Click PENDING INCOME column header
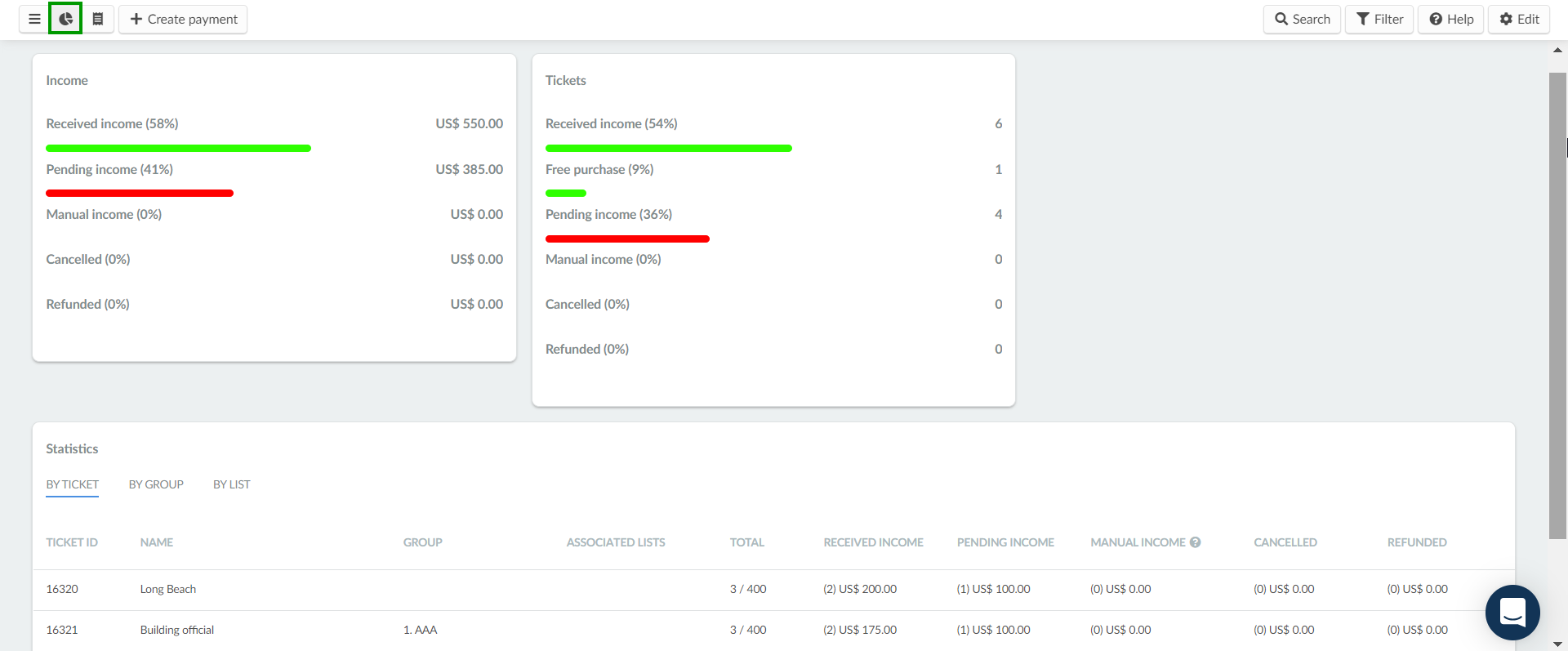 click(1005, 542)
